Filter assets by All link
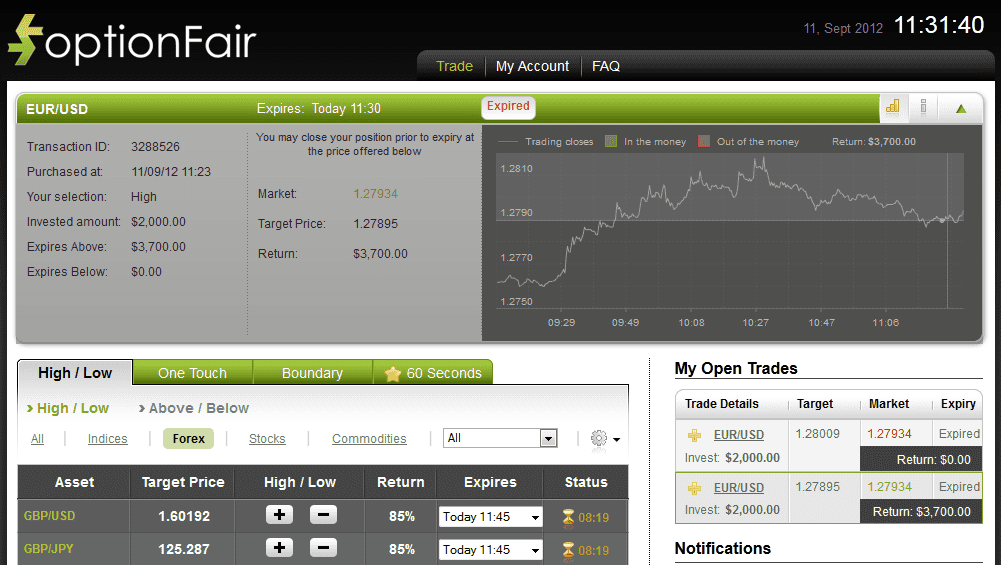This screenshot has height=565, width=1001. (38, 439)
